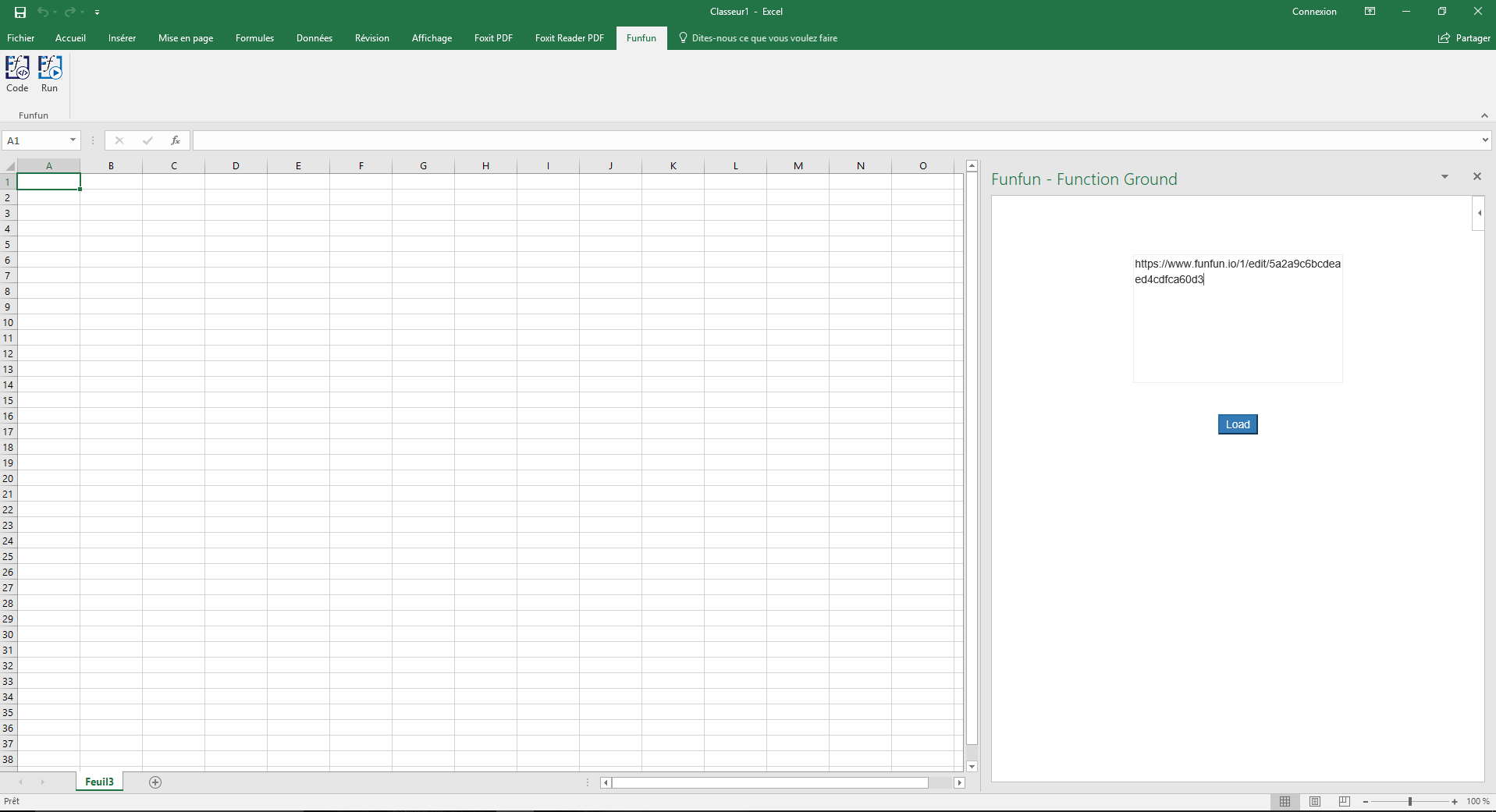Switch to Page Break Preview
The width and height of the screenshot is (1496, 812).
(1344, 802)
